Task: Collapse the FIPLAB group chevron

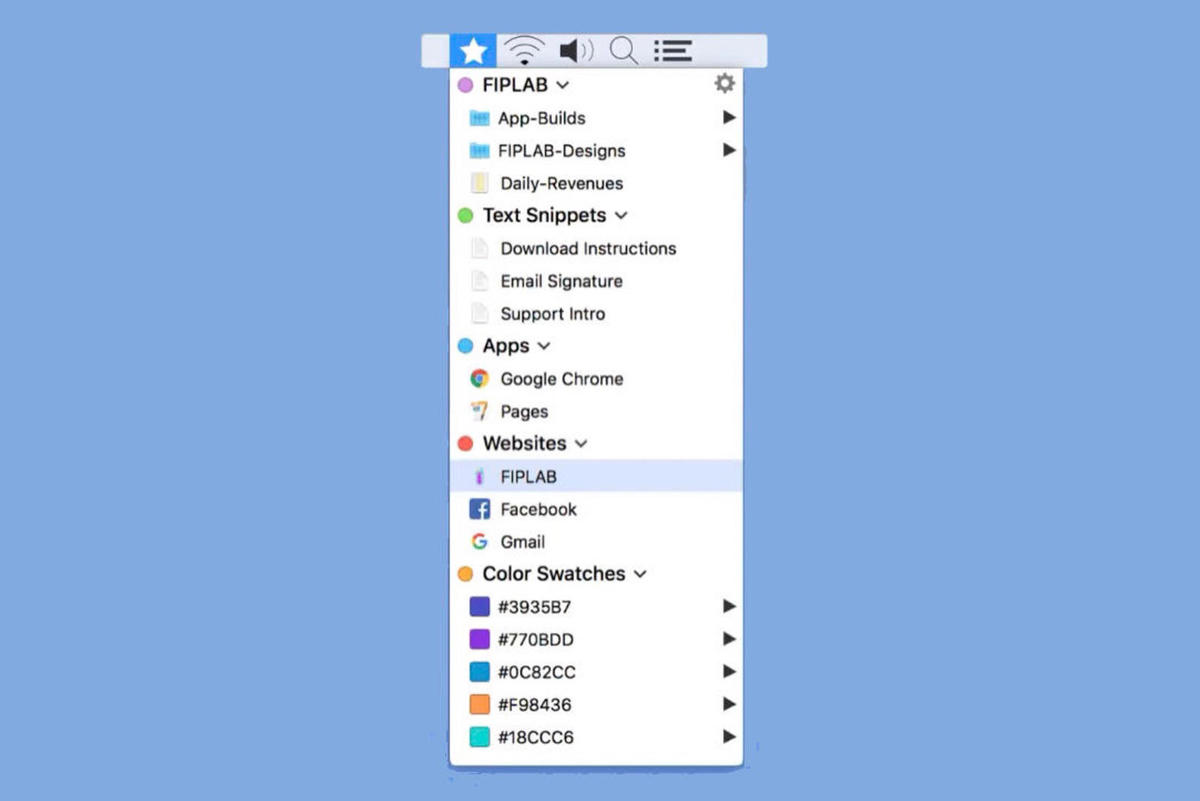Action: pyautogui.click(x=562, y=86)
